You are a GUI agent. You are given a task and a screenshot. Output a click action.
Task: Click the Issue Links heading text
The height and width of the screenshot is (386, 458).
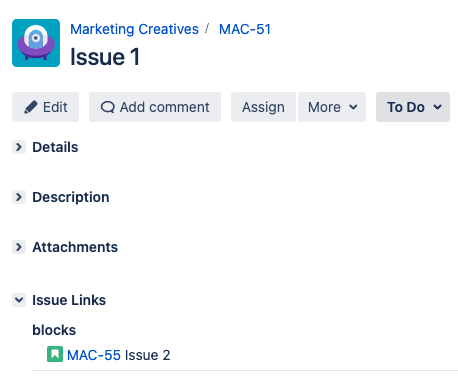(x=69, y=300)
